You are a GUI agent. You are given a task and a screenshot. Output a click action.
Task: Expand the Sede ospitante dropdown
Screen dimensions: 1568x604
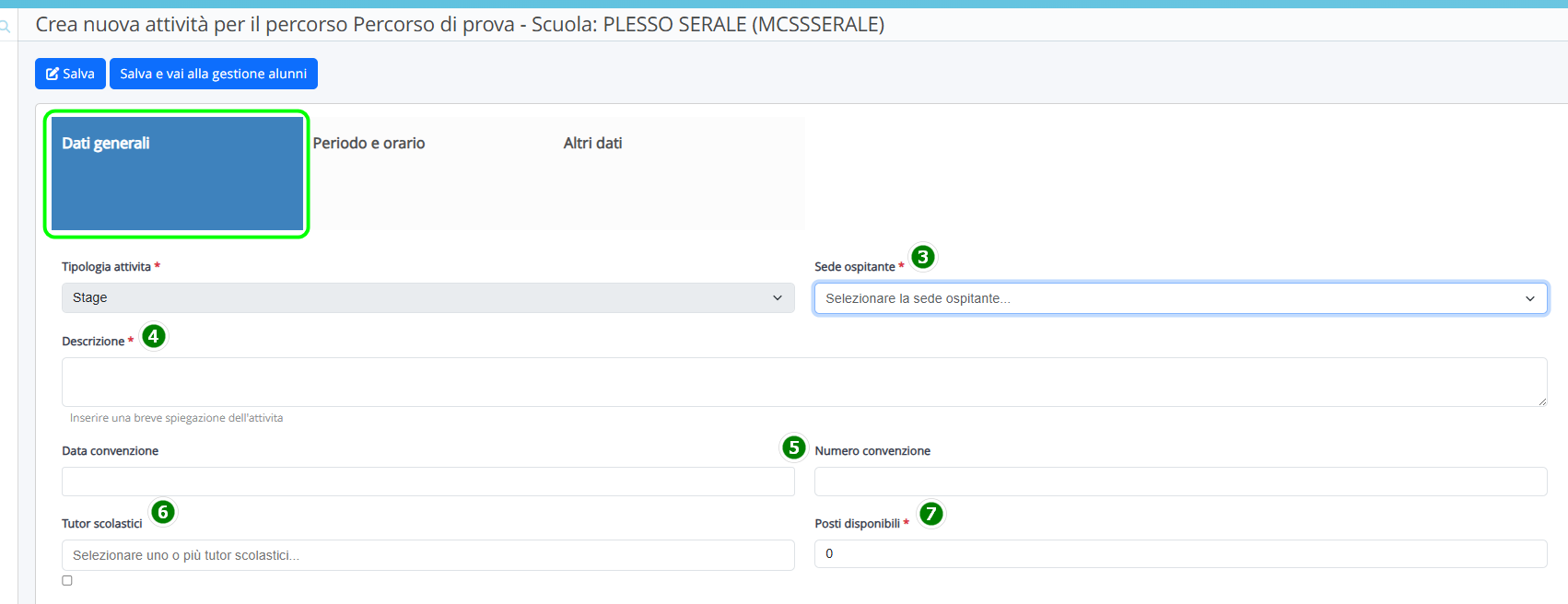point(1180,298)
